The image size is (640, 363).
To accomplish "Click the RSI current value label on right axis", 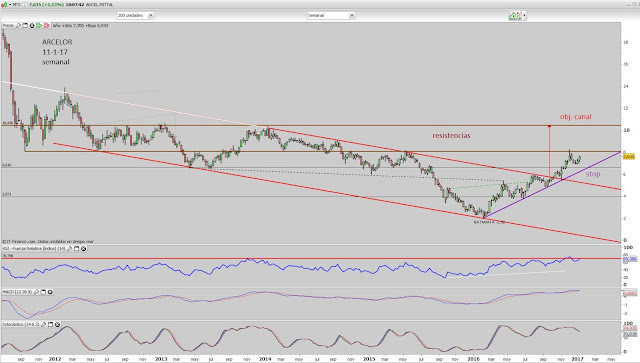I will (629, 259).
